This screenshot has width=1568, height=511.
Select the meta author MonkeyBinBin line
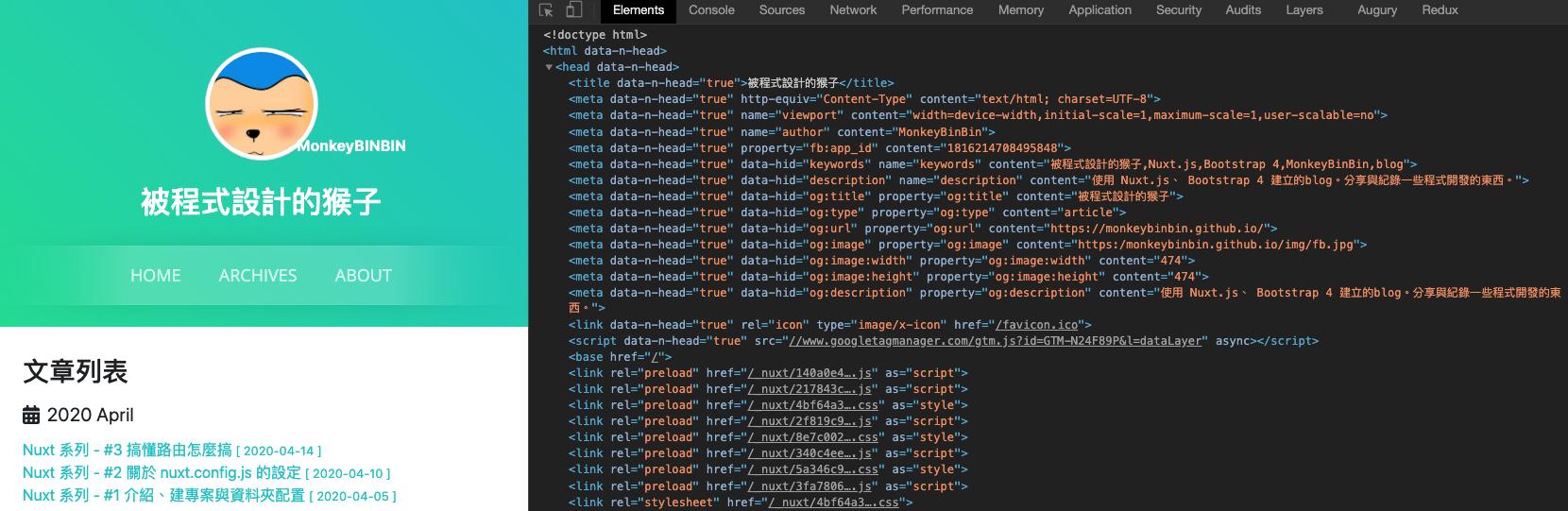coord(782,131)
